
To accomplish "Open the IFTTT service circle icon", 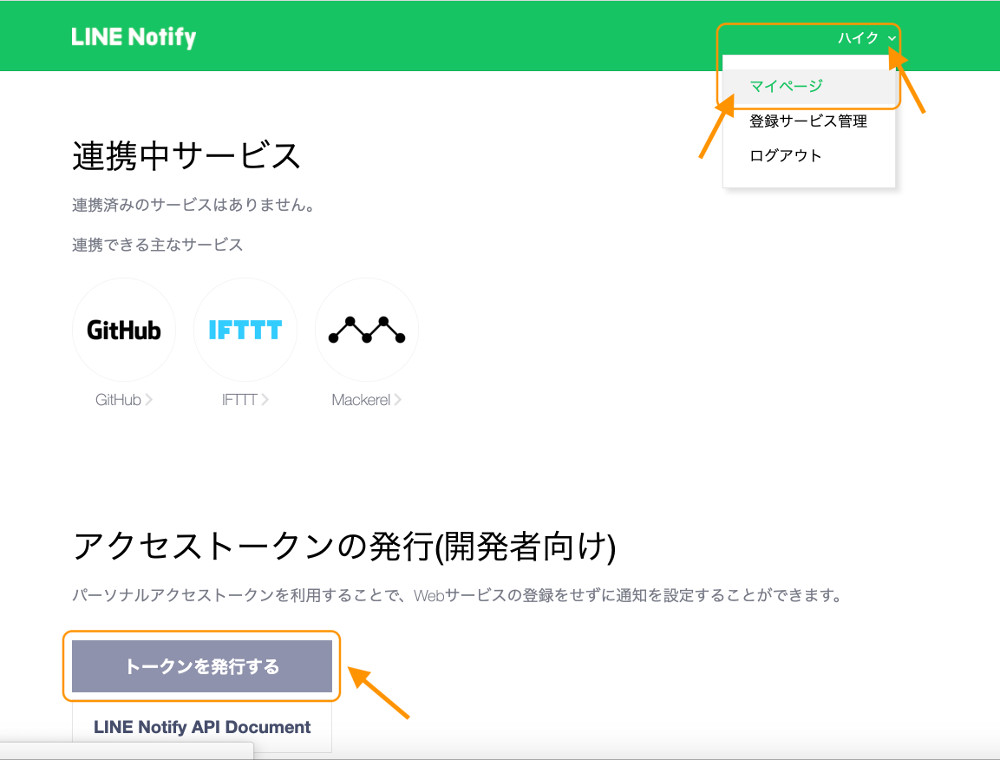I will point(245,329).
